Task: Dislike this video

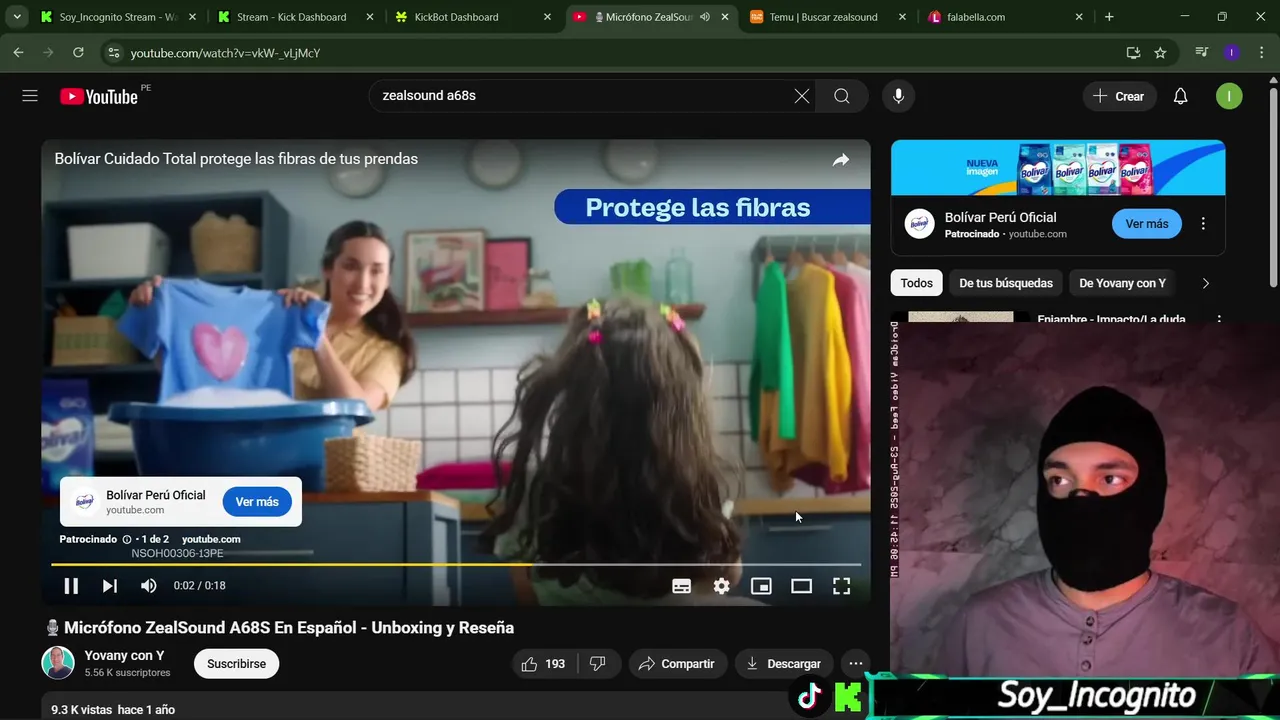Action: [x=598, y=664]
